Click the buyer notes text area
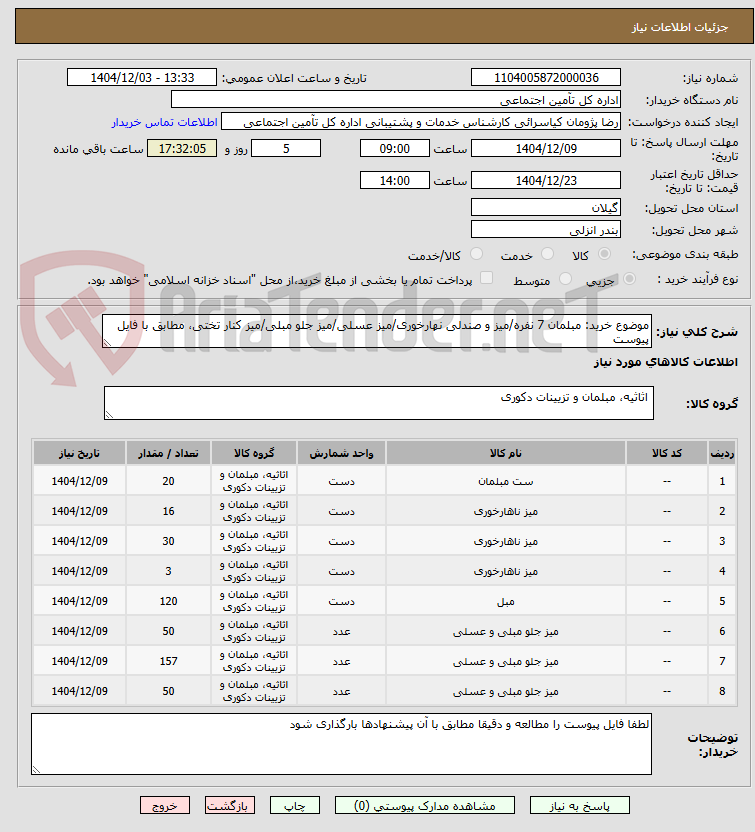 coord(341,744)
